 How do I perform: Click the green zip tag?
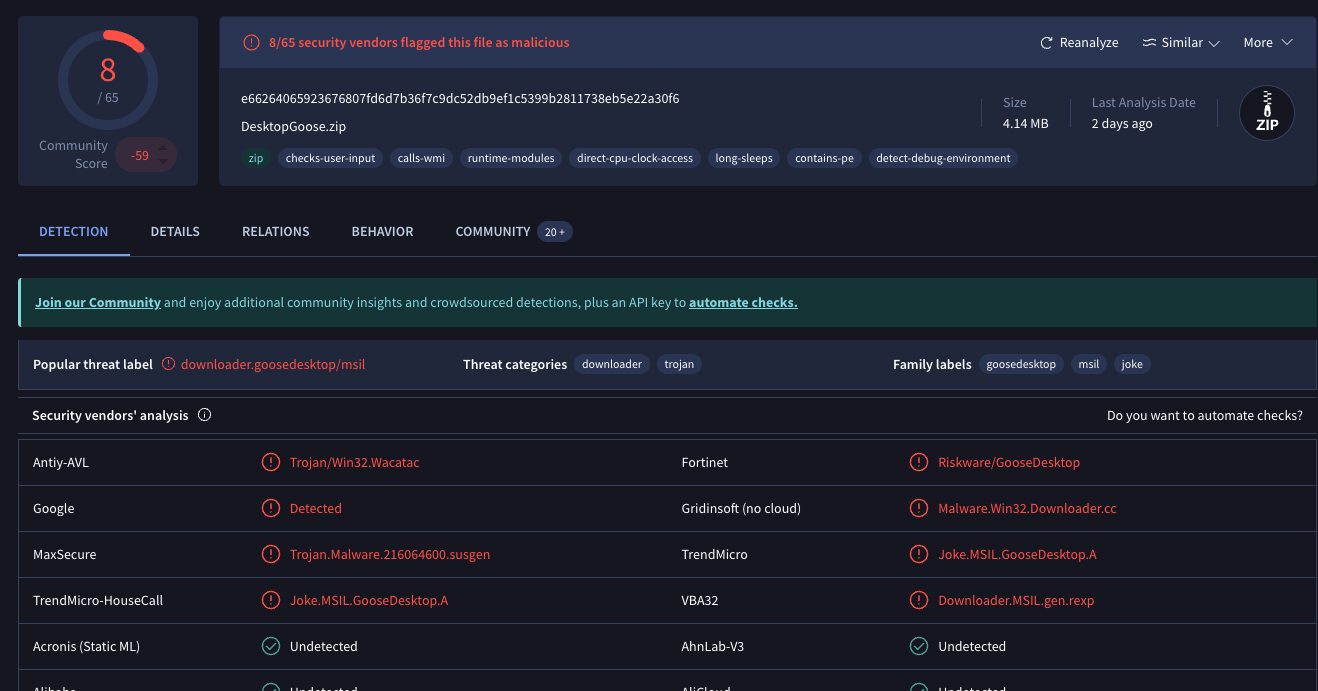click(x=256, y=158)
